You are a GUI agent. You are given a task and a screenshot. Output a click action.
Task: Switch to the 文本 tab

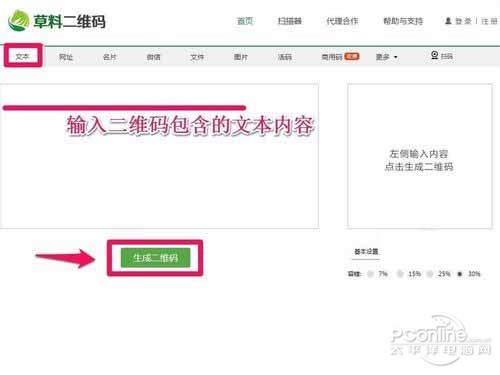pyautogui.click(x=23, y=57)
